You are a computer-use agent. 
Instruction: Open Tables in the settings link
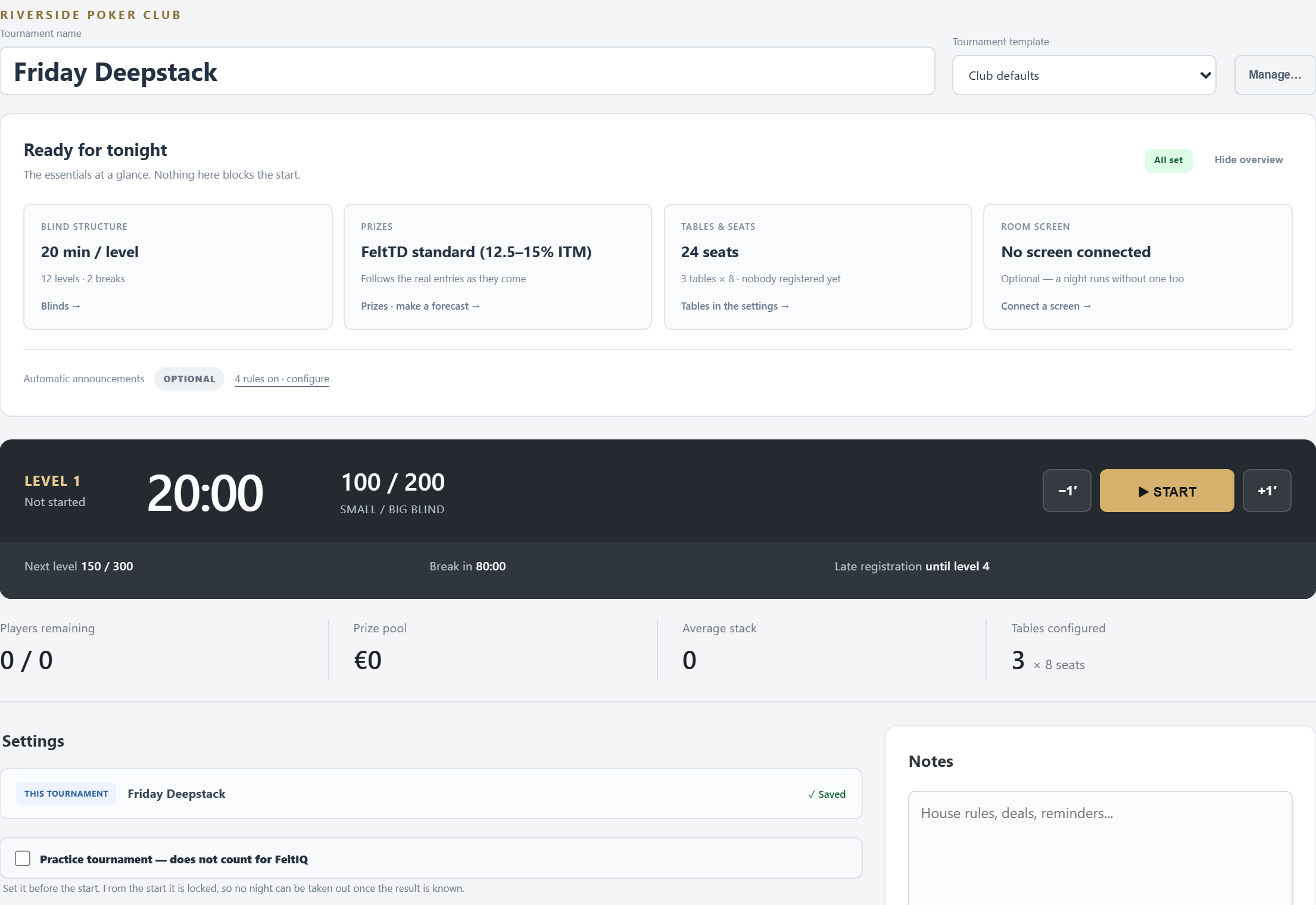[735, 306]
